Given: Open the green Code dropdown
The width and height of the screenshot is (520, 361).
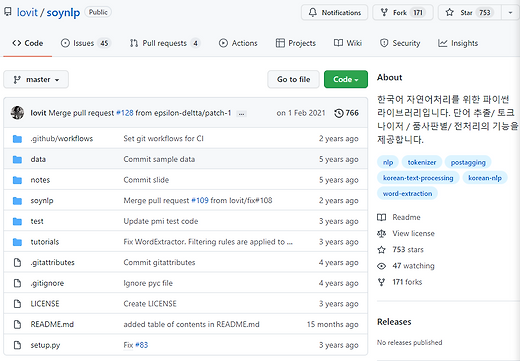Looking at the screenshot, I should click(x=346, y=79).
